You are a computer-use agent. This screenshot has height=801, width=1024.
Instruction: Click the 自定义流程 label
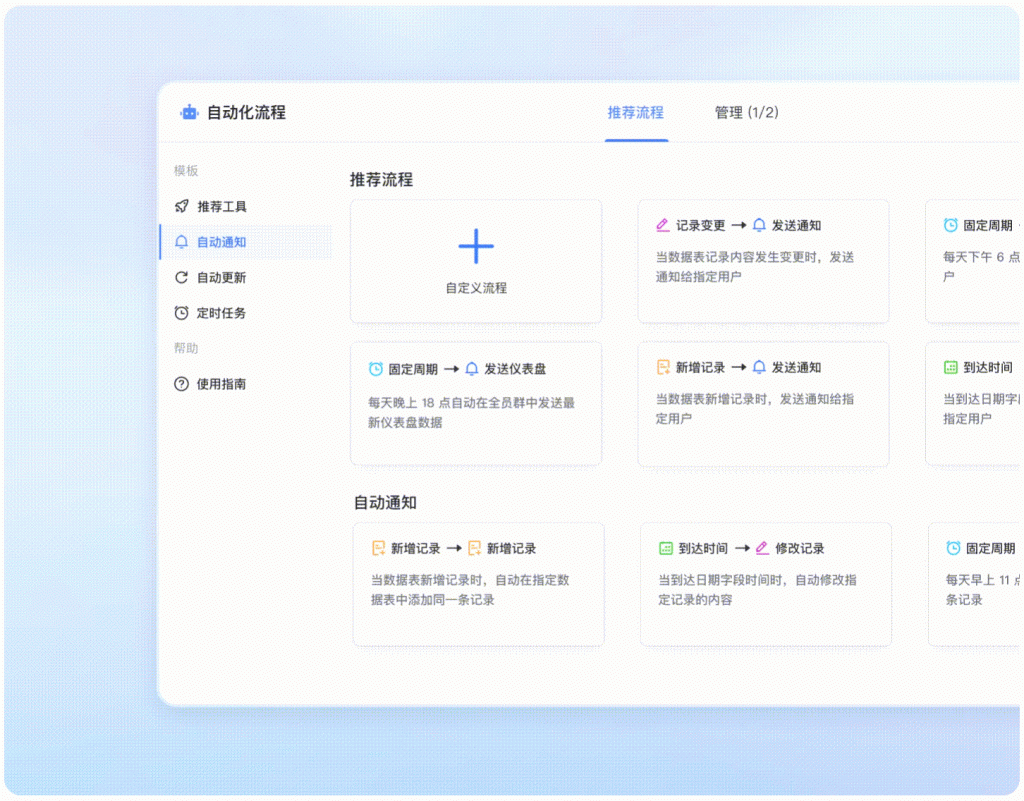476,288
